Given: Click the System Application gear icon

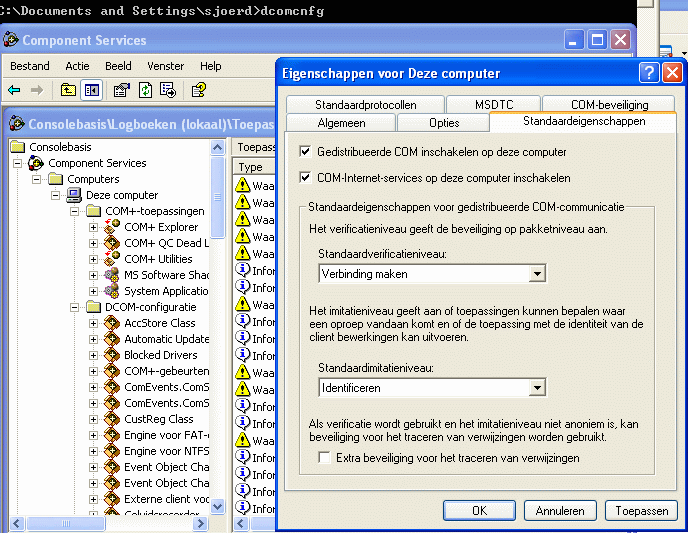Looking at the screenshot, I should tap(112, 291).
